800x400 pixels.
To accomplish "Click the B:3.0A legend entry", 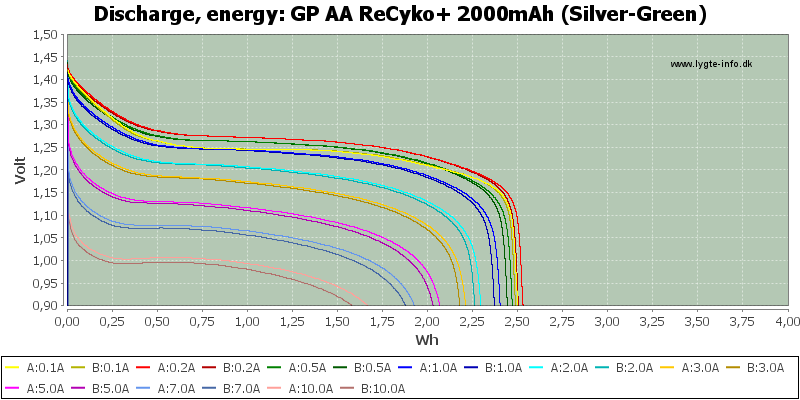I will click(x=754, y=367).
